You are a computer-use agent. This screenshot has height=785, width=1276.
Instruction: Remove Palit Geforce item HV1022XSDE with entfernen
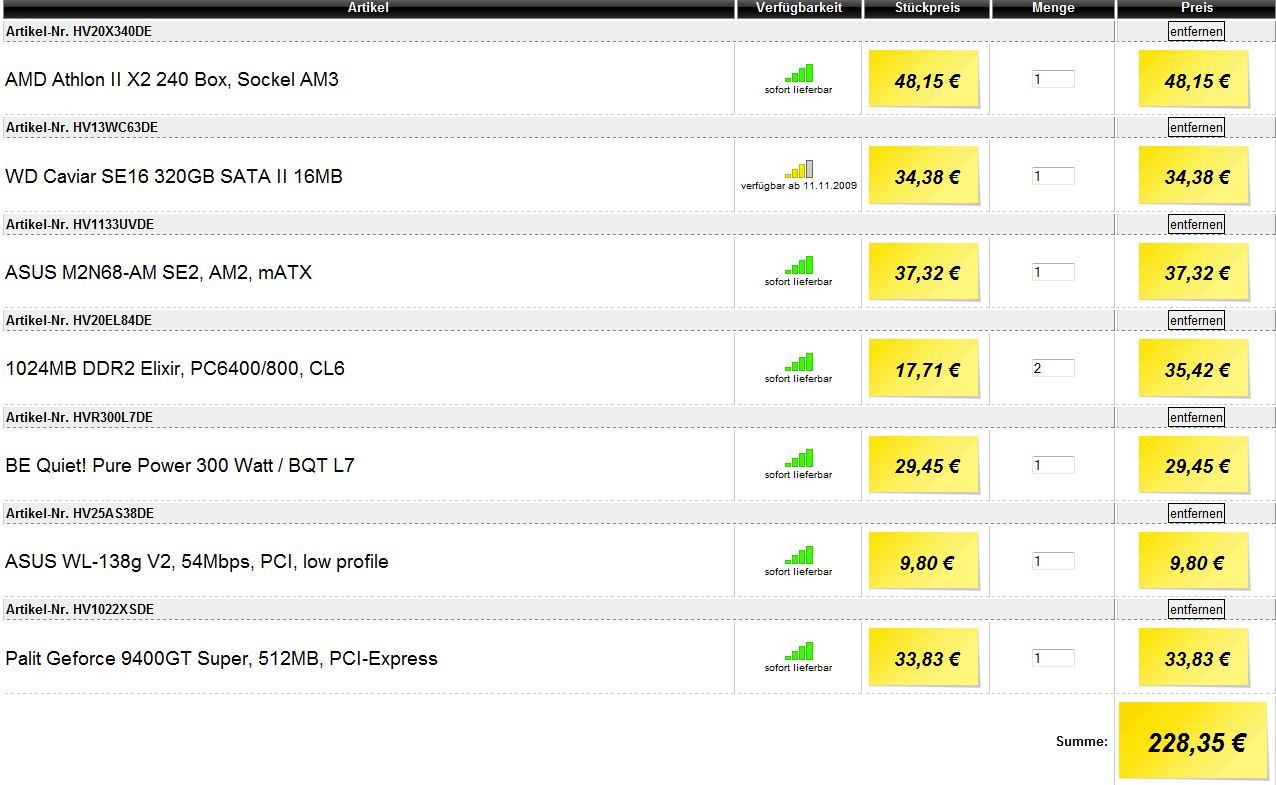[1196, 609]
